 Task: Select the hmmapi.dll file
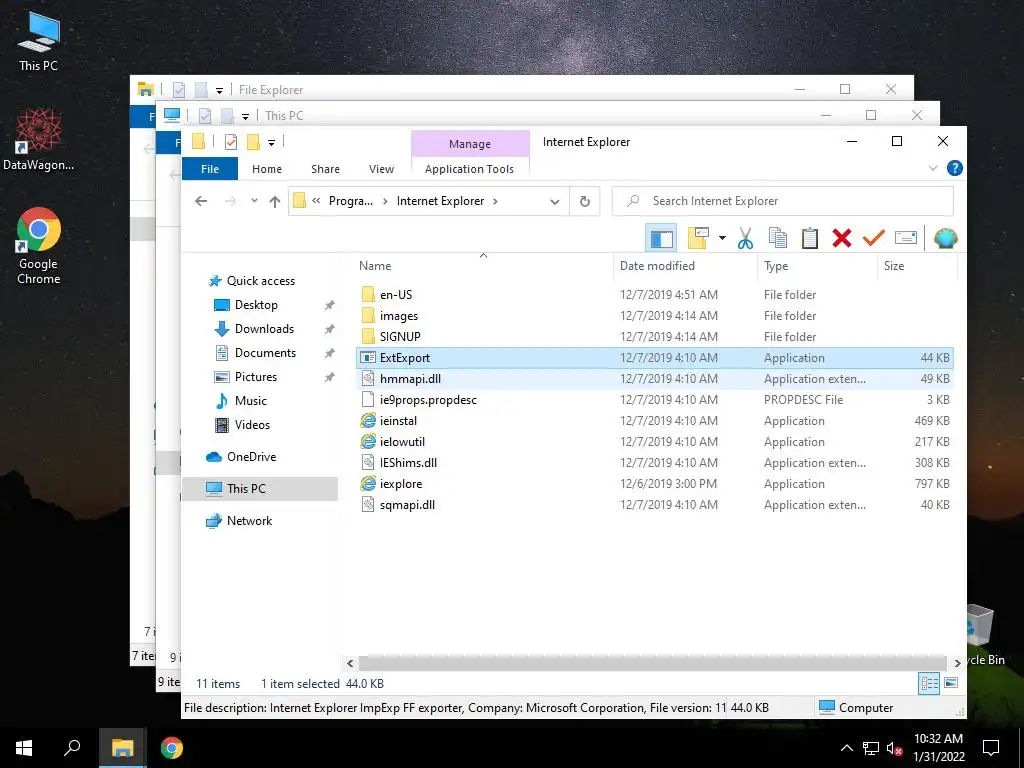click(655, 379)
